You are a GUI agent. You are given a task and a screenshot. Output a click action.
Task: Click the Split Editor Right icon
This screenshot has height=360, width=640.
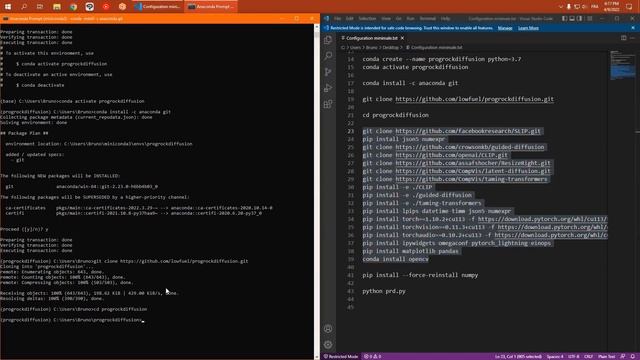(x=624, y=38)
